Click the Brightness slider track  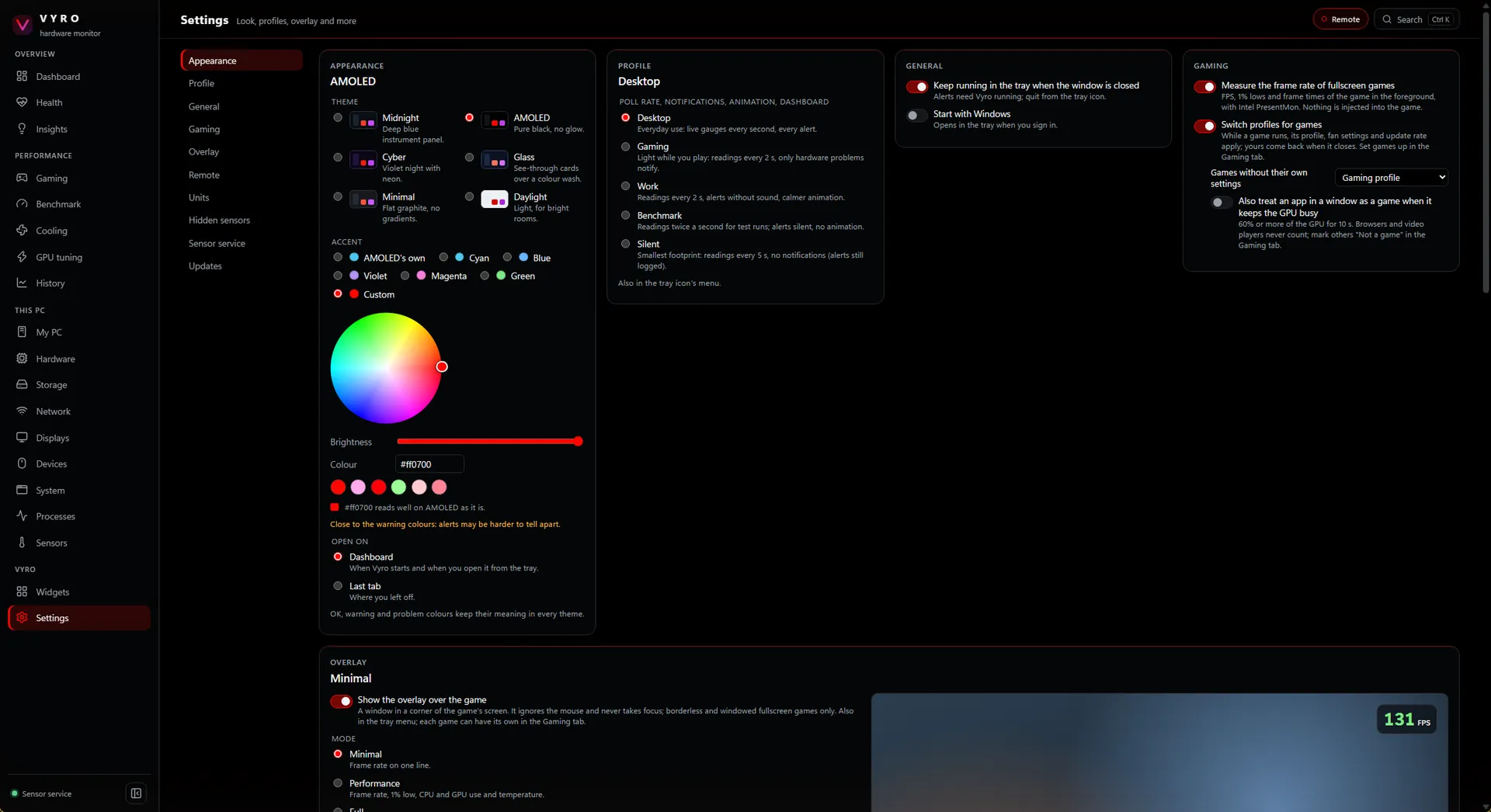[489, 442]
